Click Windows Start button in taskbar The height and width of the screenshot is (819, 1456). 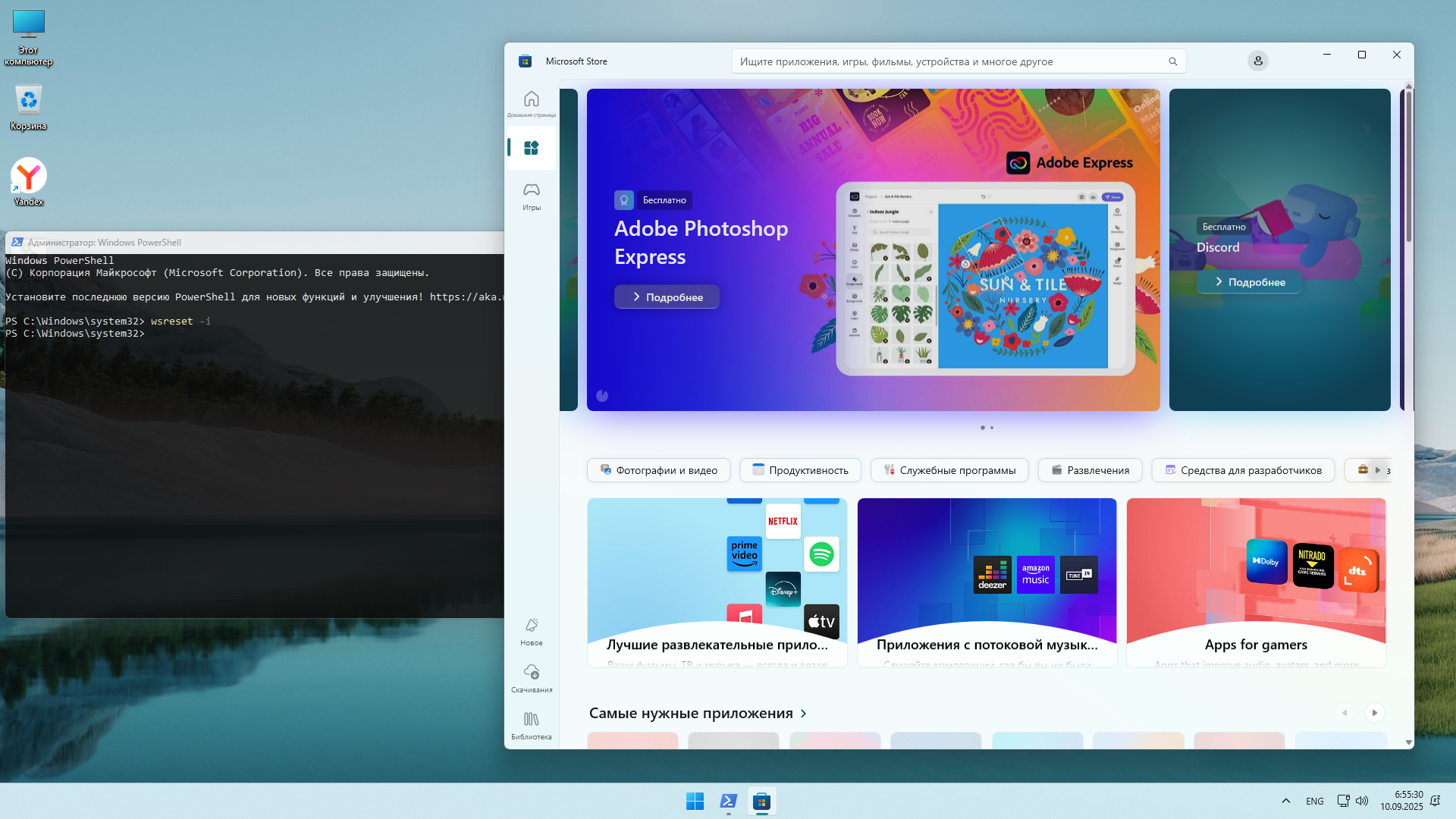694,801
